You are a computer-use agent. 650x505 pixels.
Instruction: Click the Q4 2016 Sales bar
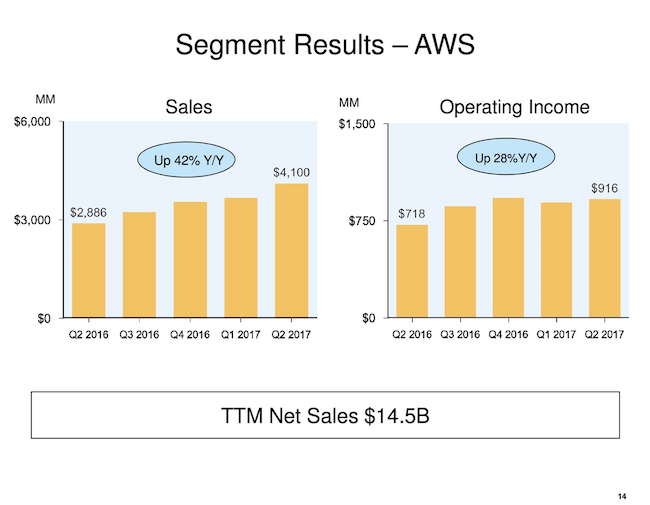190,260
